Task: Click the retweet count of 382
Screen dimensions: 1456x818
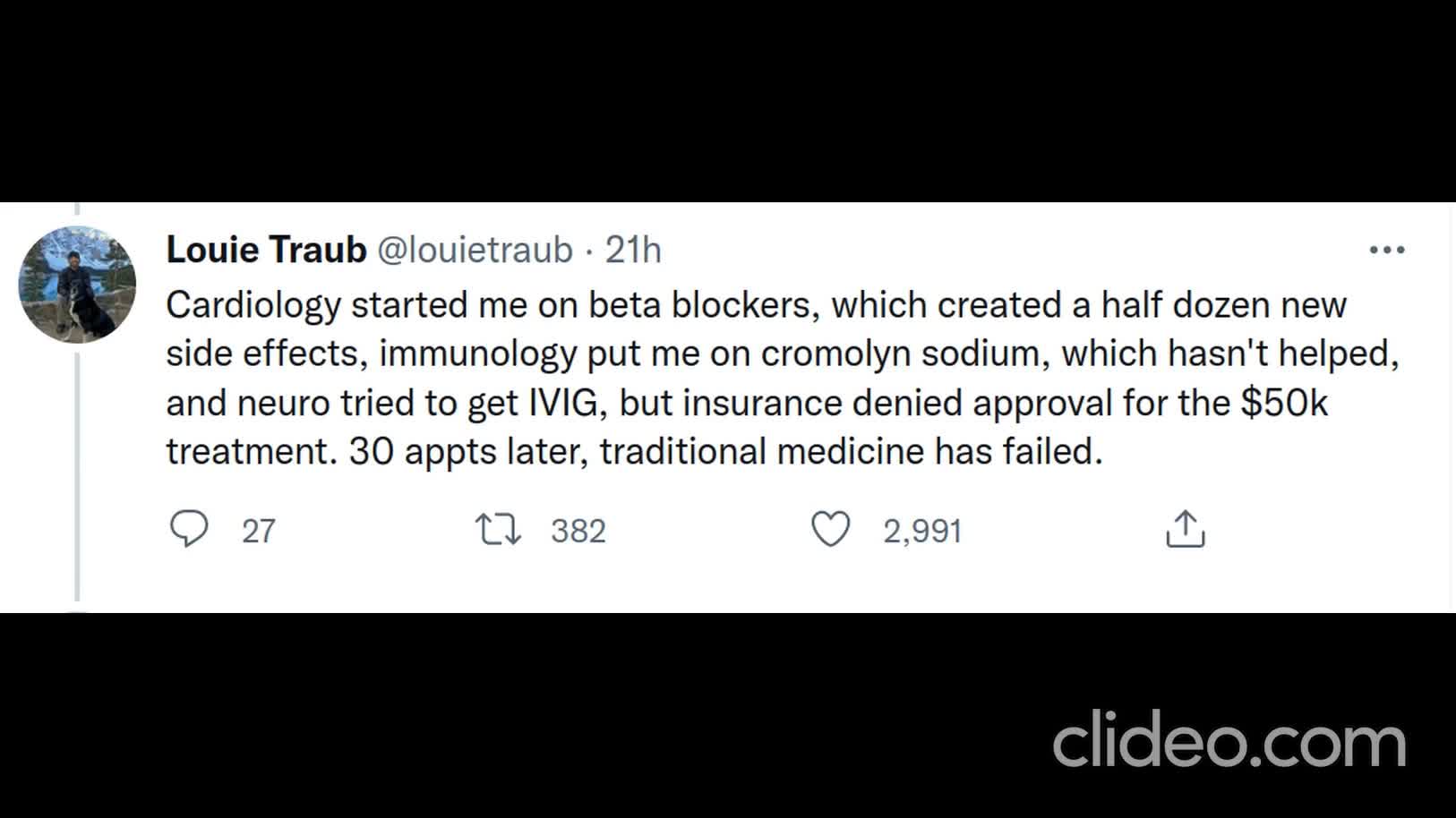Action: 578,531
